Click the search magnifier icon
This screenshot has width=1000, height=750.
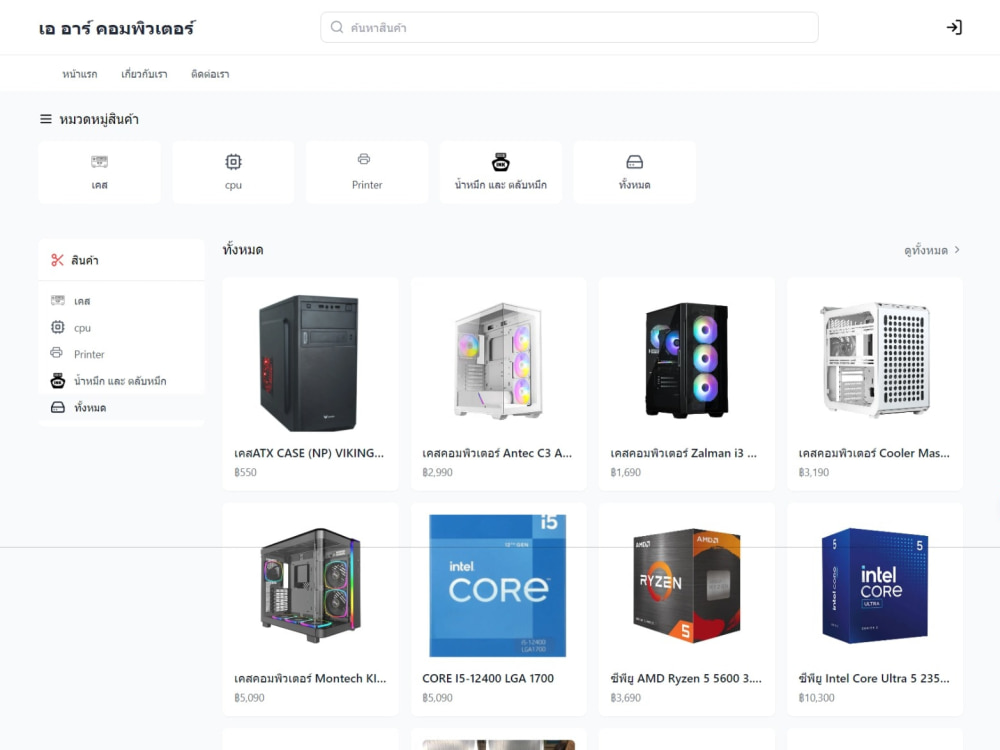(337, 27)
